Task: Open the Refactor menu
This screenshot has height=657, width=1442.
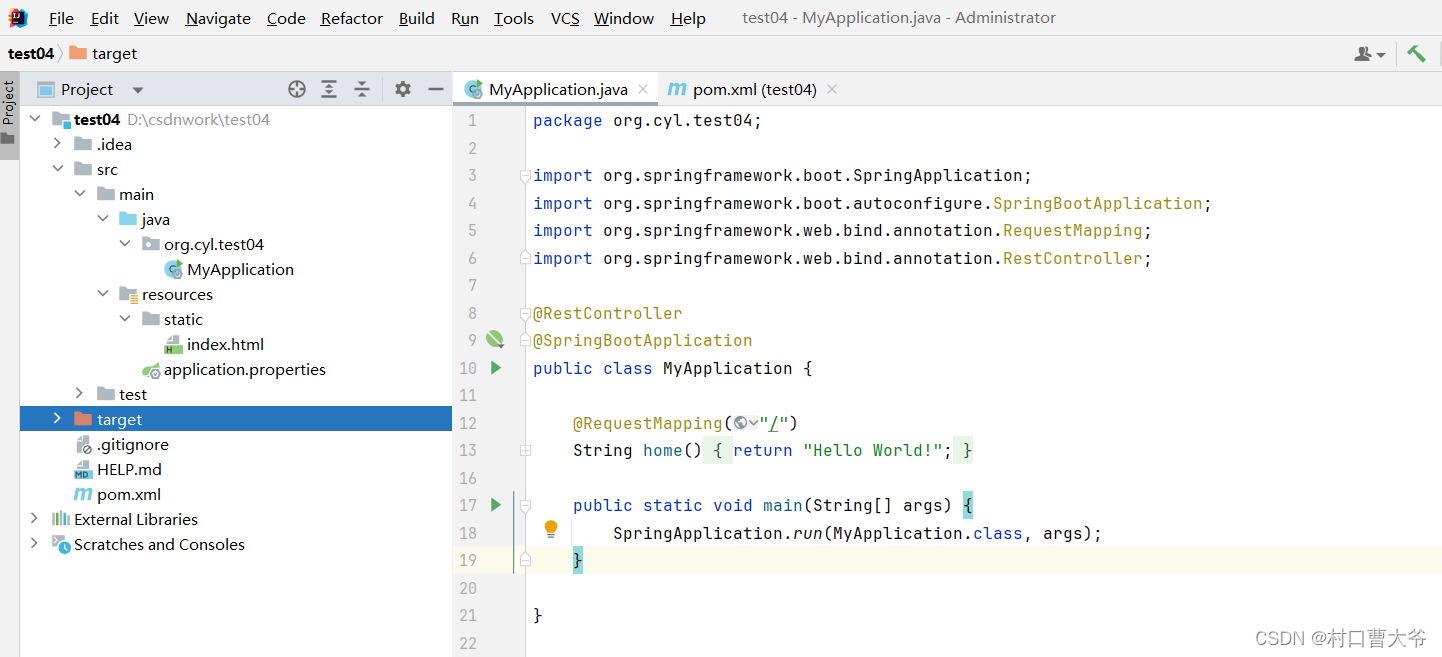Action: [351, 18]
